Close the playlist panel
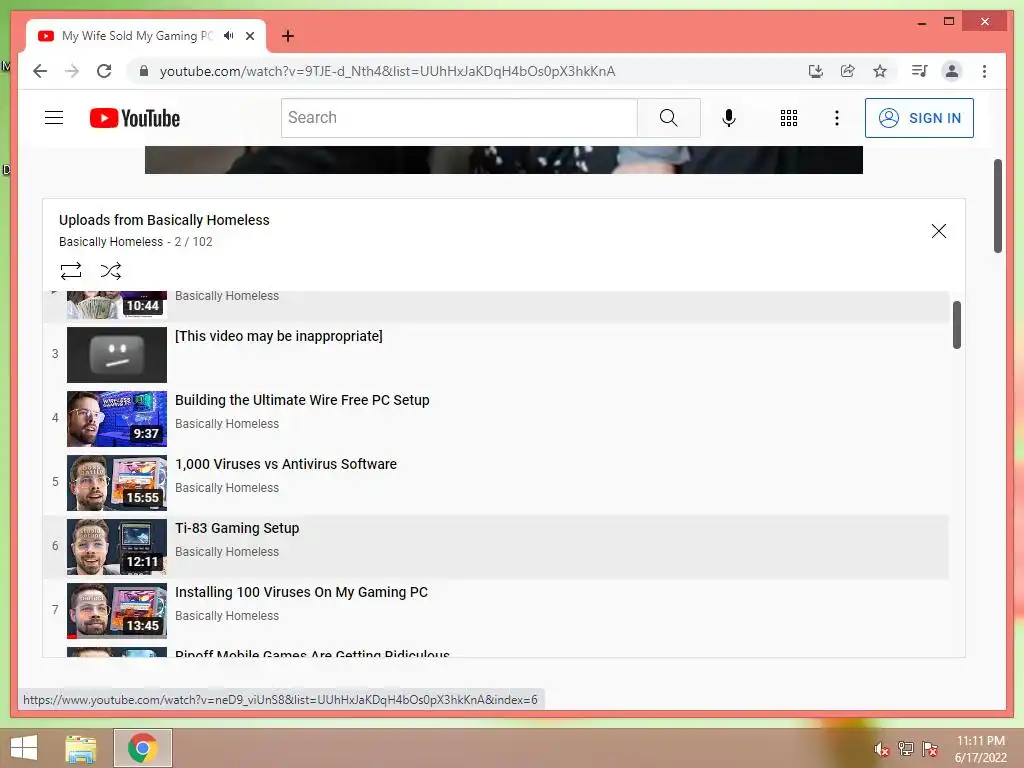 click(938, 231)
